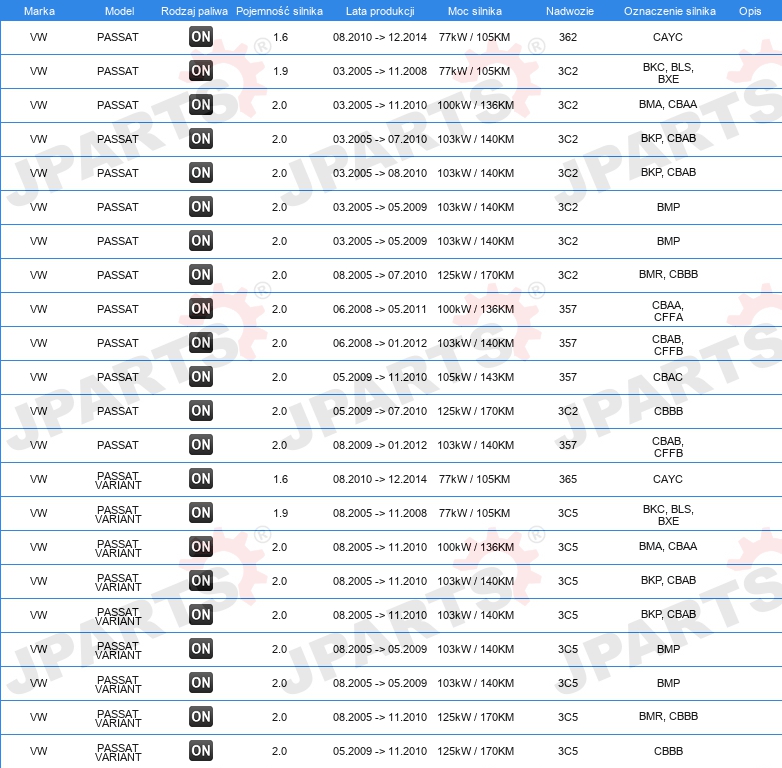Click the date range 03.2005 -> 11.2010
782x768 pixels.
coord(380,105)
